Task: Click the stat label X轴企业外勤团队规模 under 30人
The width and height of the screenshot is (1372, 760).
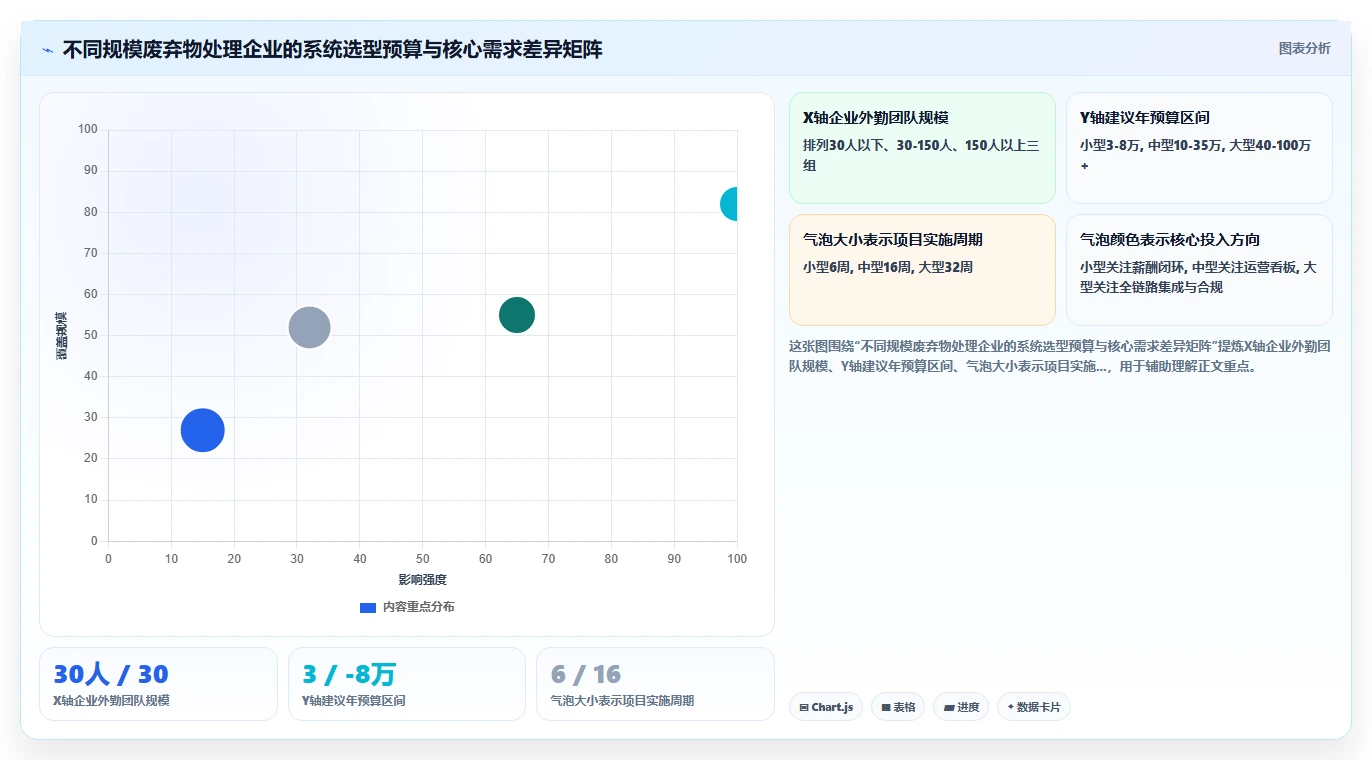Action: (111, 701)
